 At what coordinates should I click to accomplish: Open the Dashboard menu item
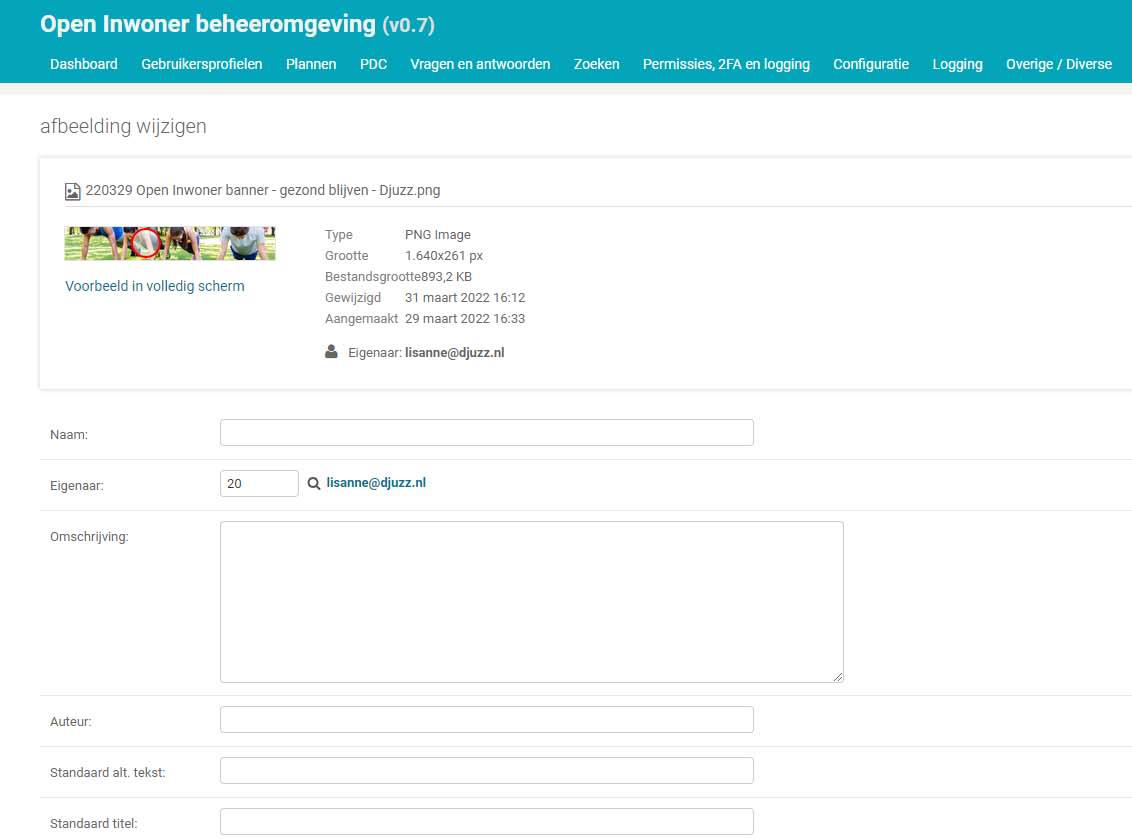pos(84,64)
